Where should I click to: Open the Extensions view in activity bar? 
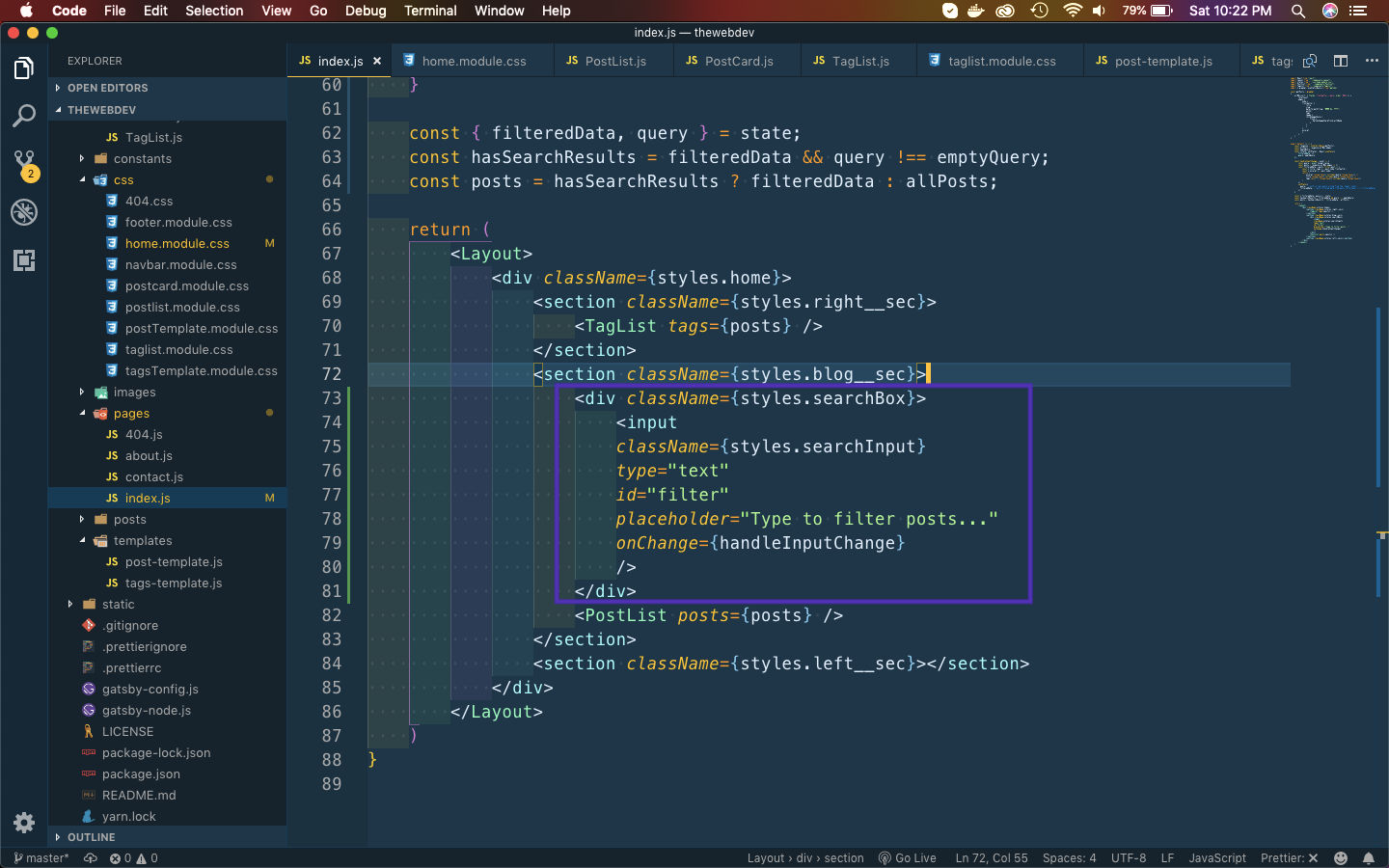pyautogui.click(x=24, y=260)
